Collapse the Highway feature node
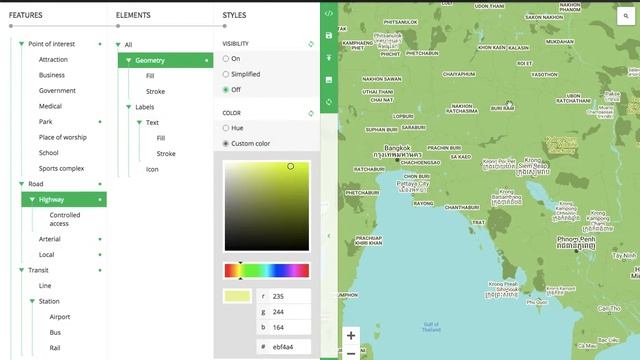Screen dimensions: 640x360 (32, 200)
